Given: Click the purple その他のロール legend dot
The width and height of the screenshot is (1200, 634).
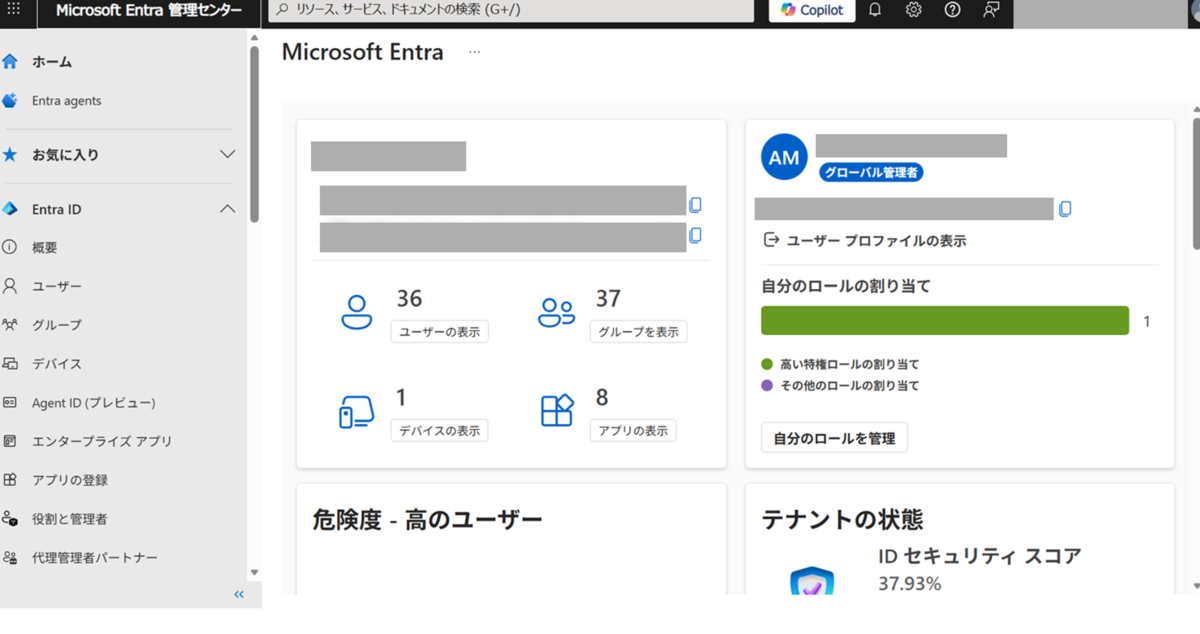Looking at the screenshot, I should coord(767,385).
